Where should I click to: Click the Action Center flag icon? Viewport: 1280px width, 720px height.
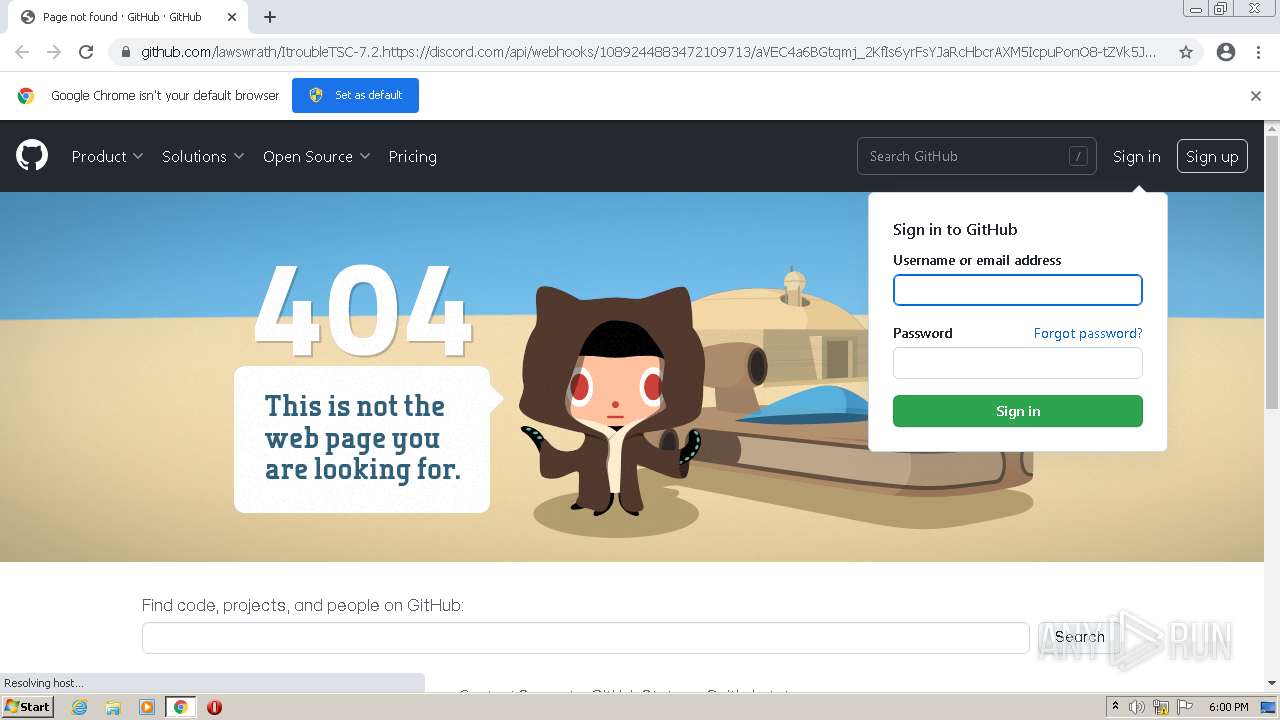click(1186, 707)
